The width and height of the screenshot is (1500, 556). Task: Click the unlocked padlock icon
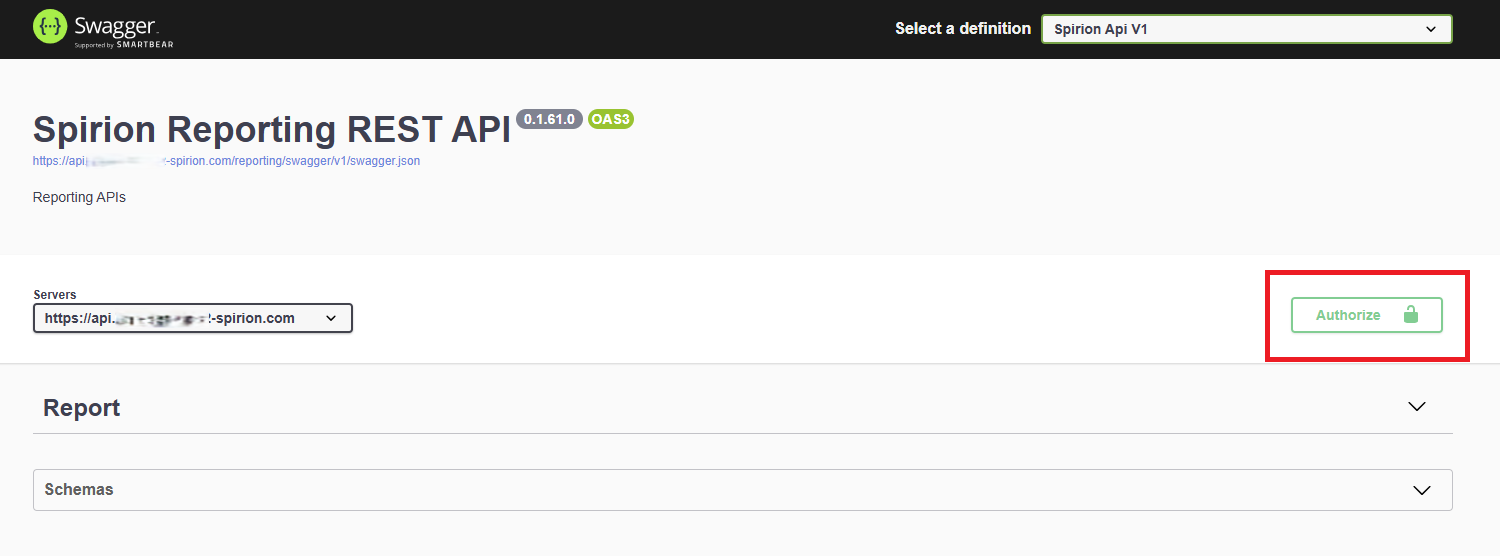[1411, 315]
